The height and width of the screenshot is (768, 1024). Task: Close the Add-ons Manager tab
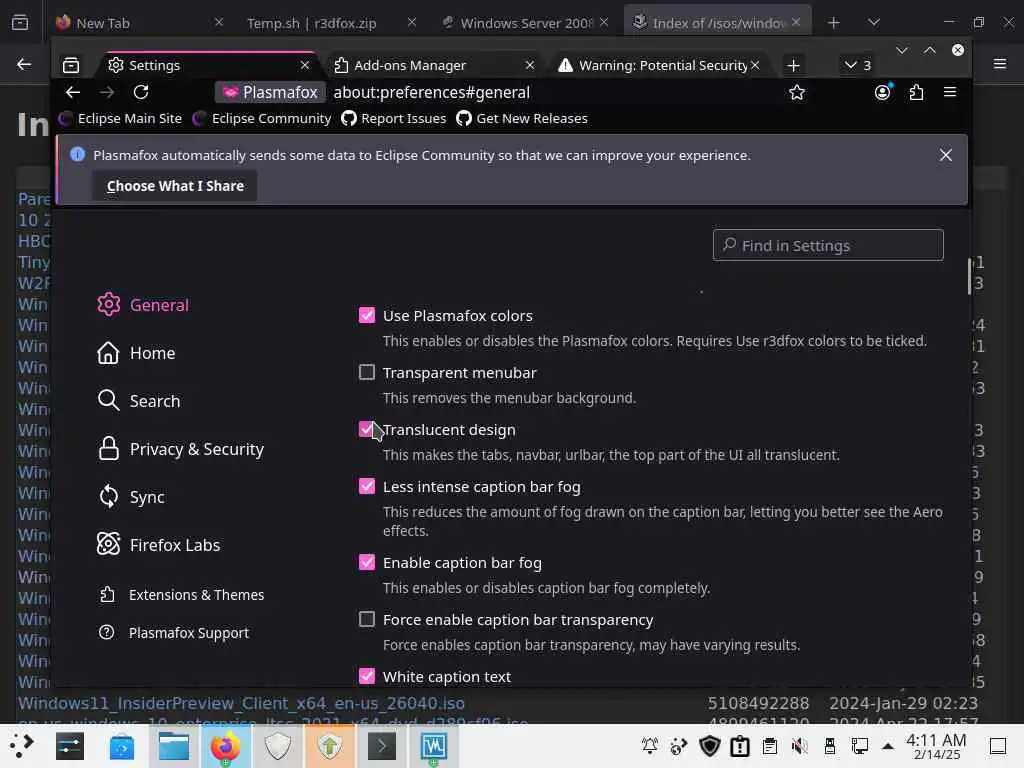(x=530, y=65)
